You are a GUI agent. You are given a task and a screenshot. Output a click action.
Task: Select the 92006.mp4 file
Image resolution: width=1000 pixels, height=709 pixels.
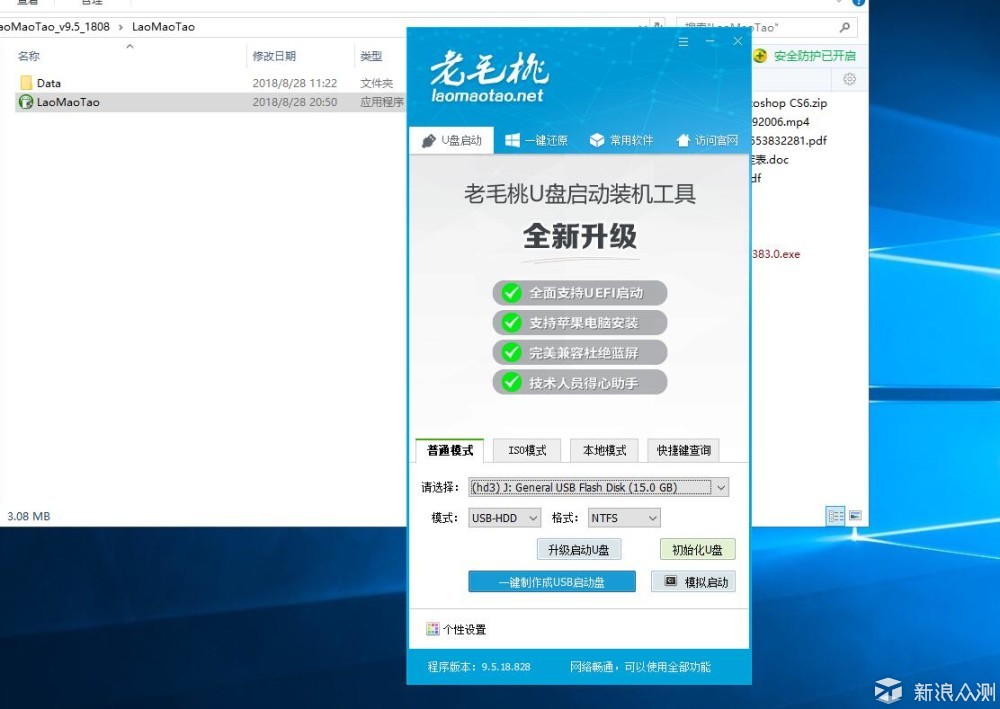(x=781, y=121)
